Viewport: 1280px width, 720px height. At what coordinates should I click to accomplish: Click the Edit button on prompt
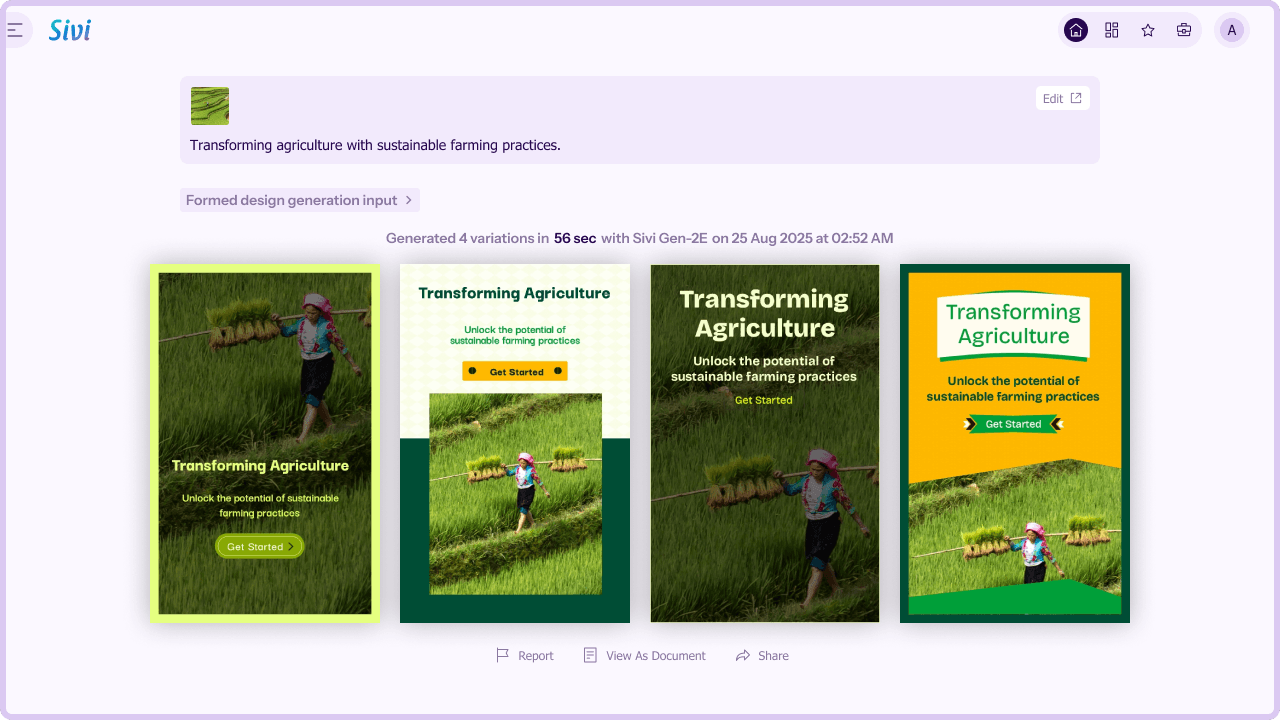click(1062, 98)
